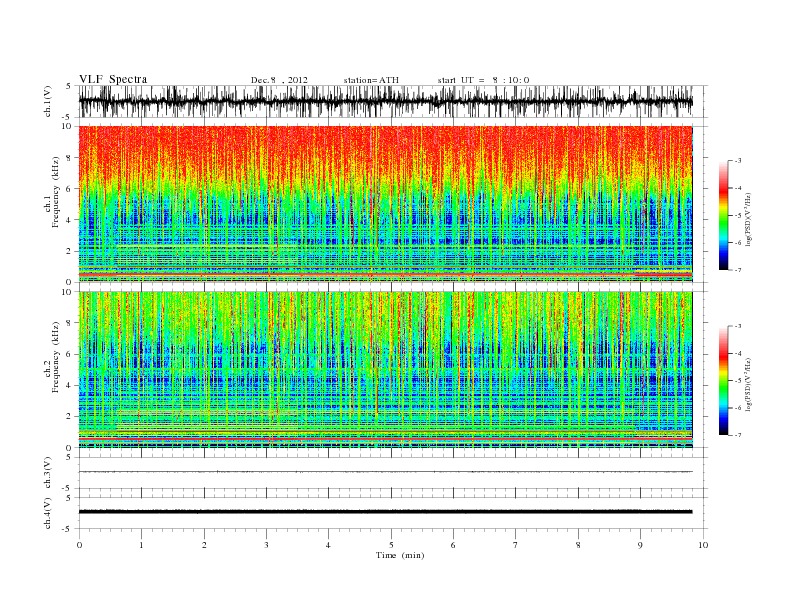Click the "station=ATH" header text
The width and height of the screenshot is (792, 612).
371,80
